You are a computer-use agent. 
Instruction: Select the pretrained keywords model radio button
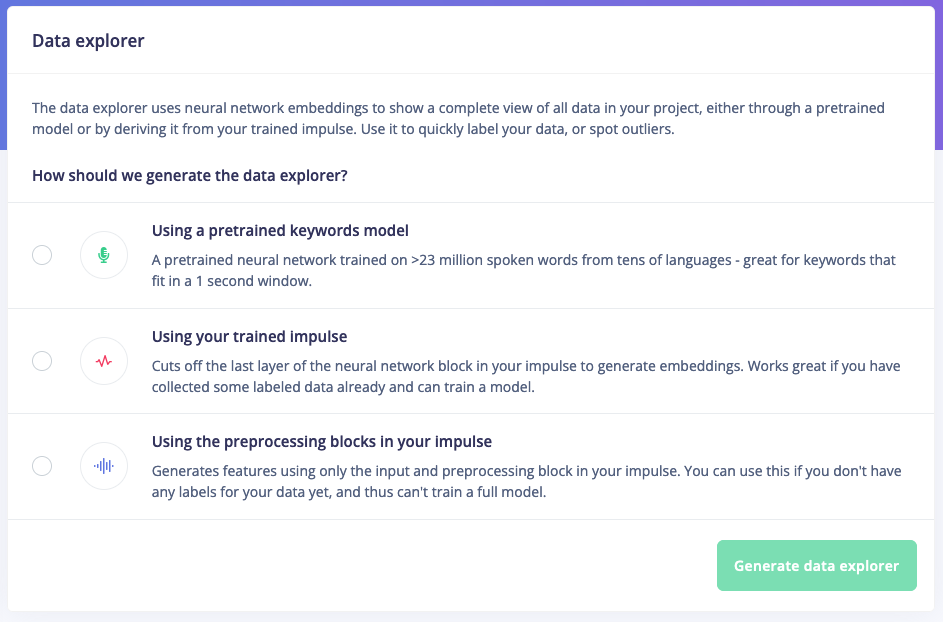click(x=42, y=255)
